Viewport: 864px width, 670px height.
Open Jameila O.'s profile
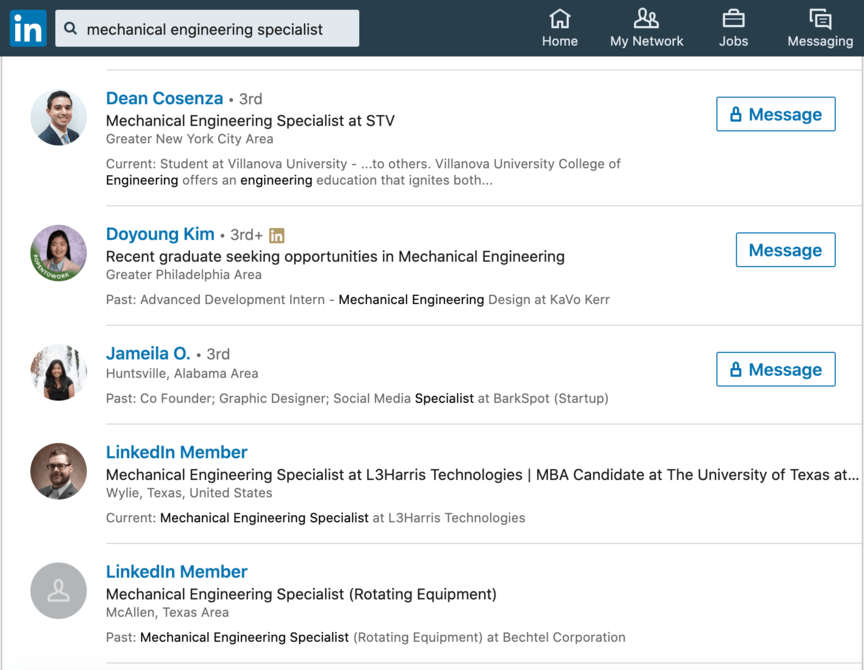coord(148,353)
